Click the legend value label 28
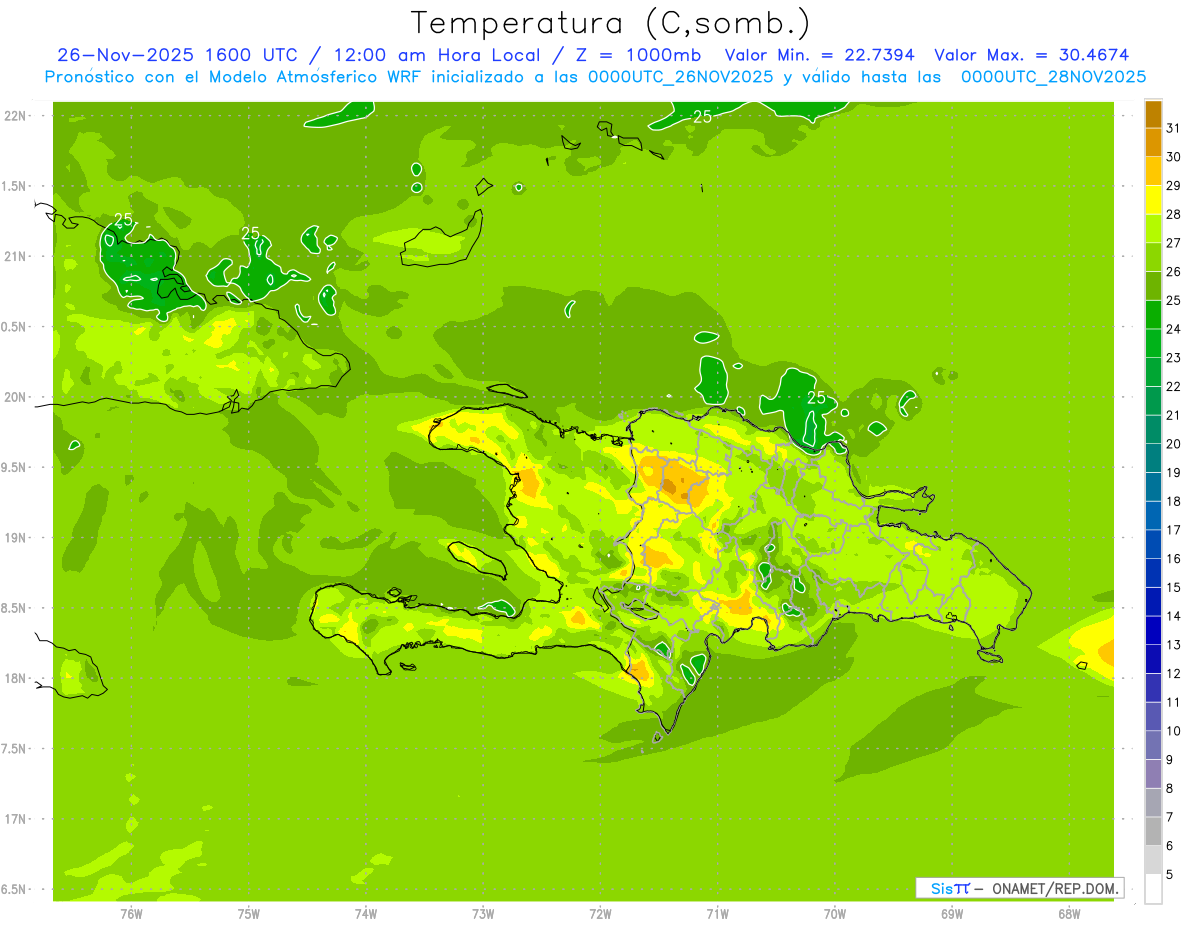 (1174, 214)
